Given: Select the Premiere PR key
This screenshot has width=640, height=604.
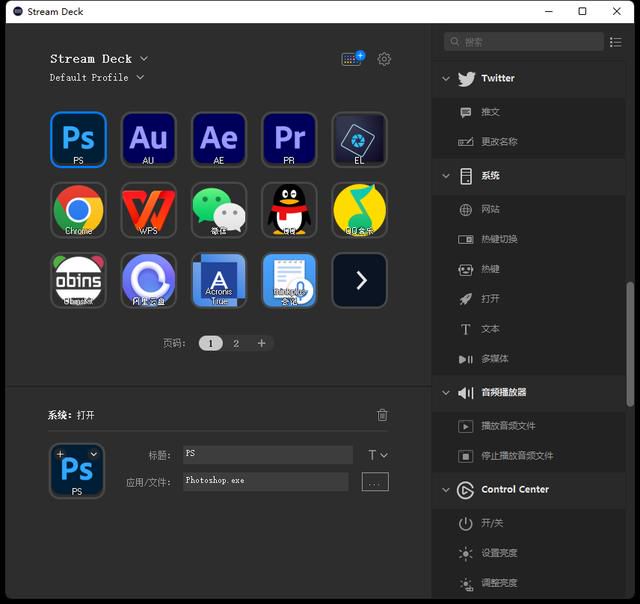Looking at the screenshot, I should (289, 140).
